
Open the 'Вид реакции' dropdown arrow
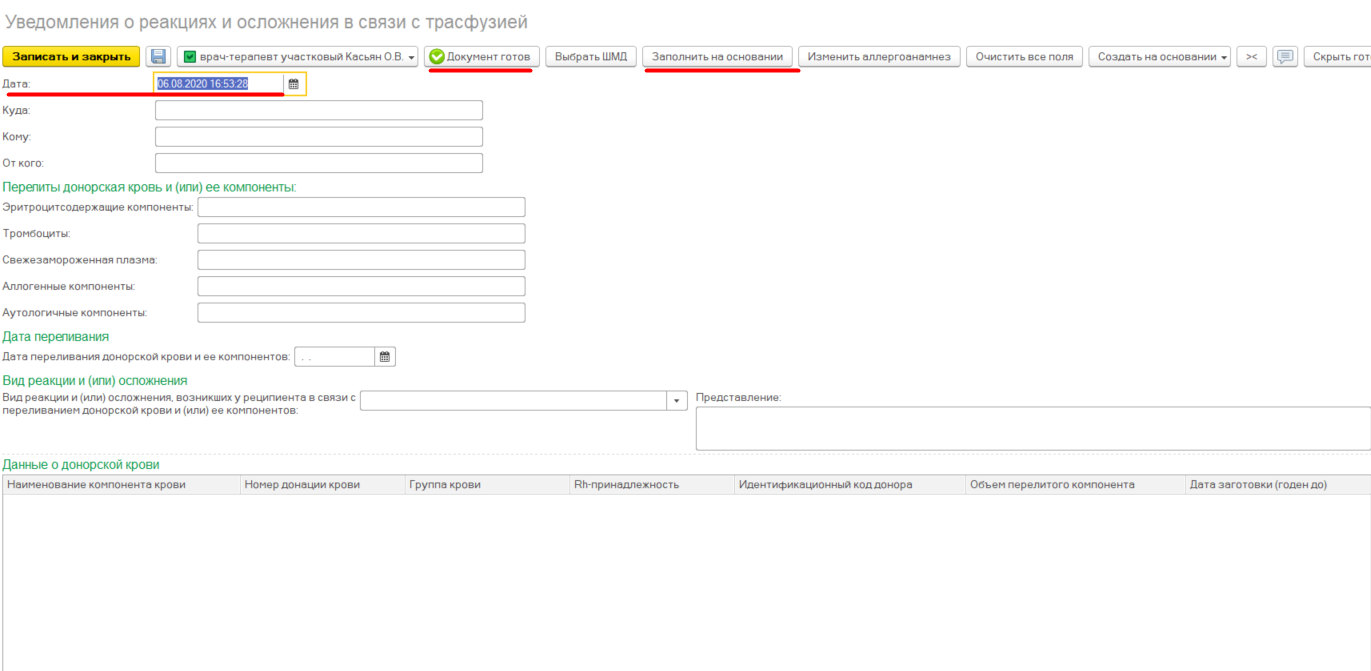coord(677,401)
